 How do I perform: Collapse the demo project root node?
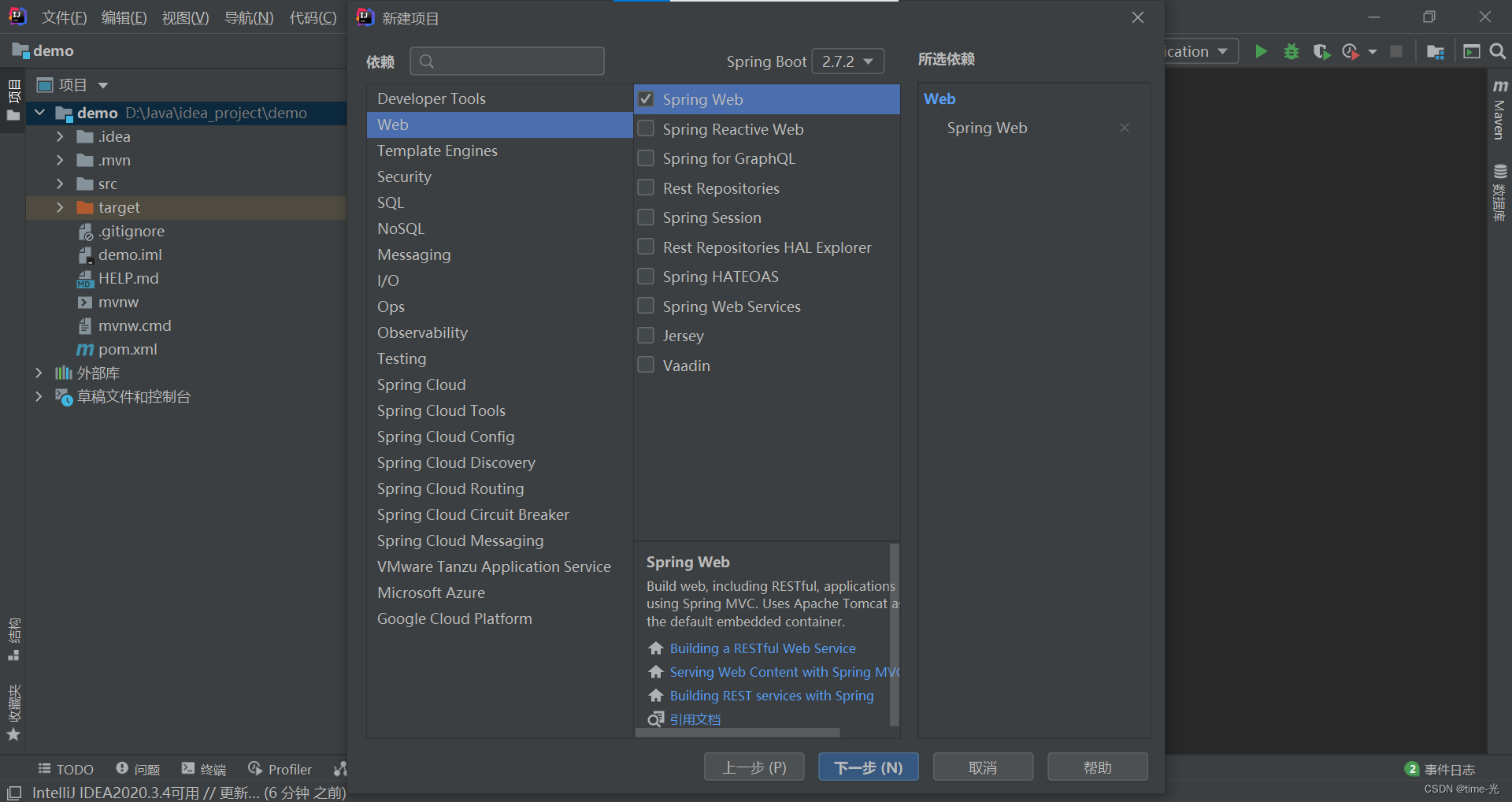coord(39,113)
